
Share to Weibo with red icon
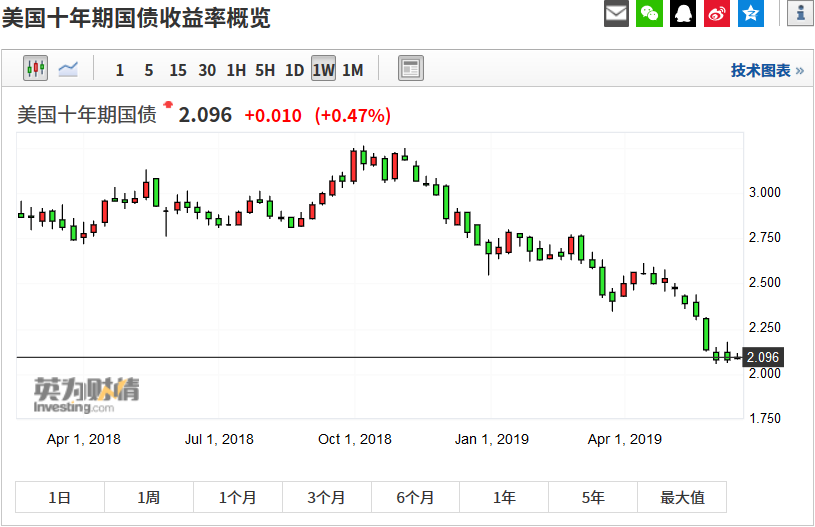[717, 12]
